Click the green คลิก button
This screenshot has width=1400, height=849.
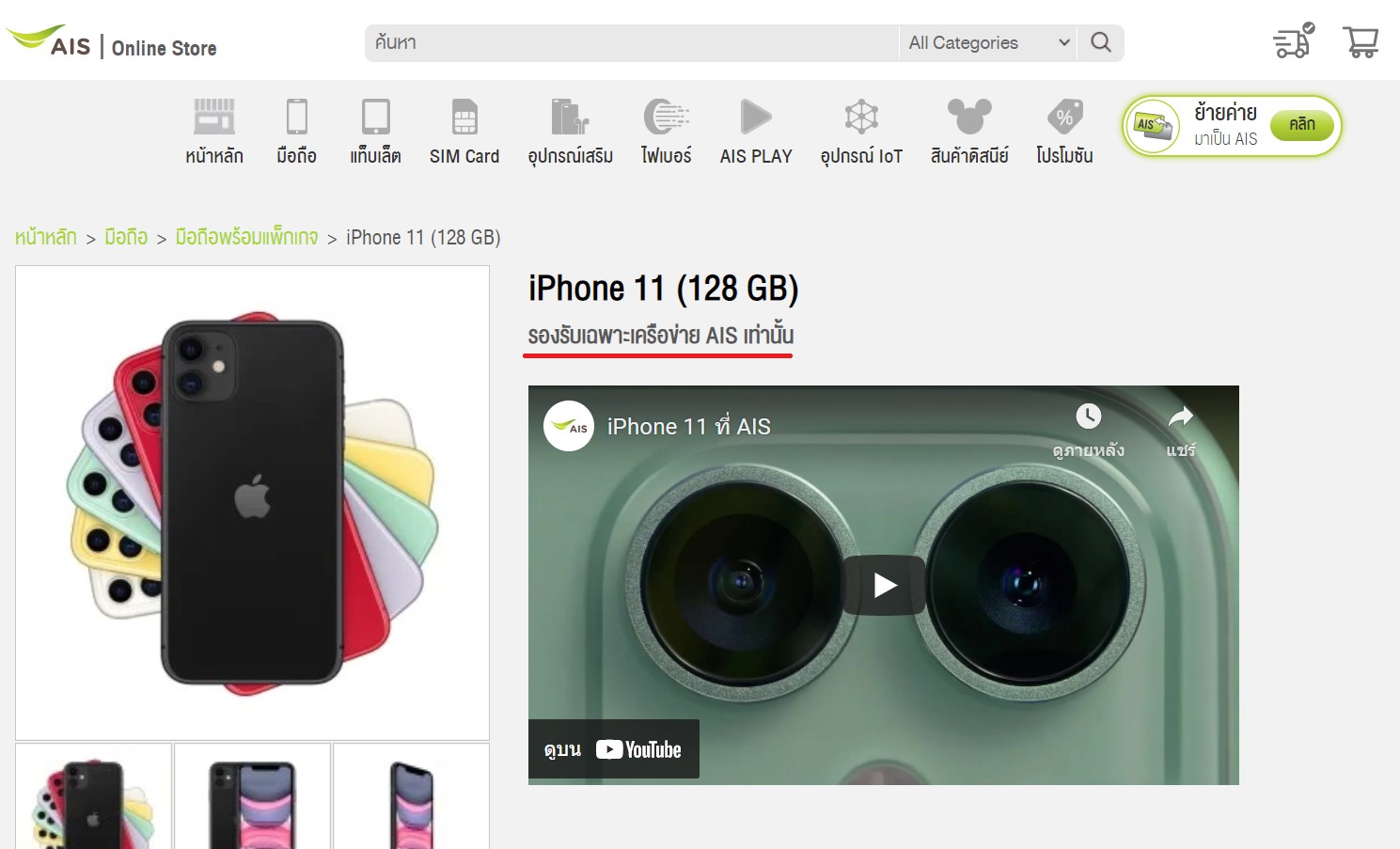click(1302, 125)
